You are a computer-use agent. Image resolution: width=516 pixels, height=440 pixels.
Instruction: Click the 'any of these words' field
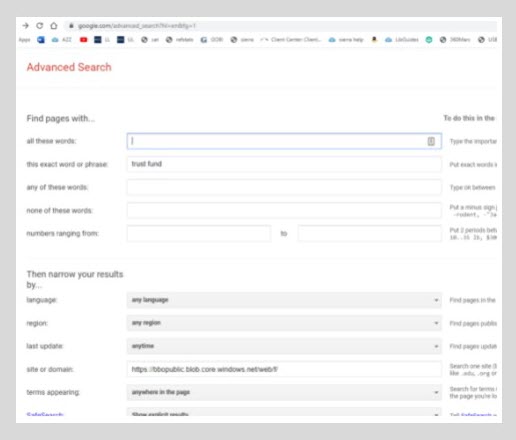pyautogui.click(x=284, y=187)
